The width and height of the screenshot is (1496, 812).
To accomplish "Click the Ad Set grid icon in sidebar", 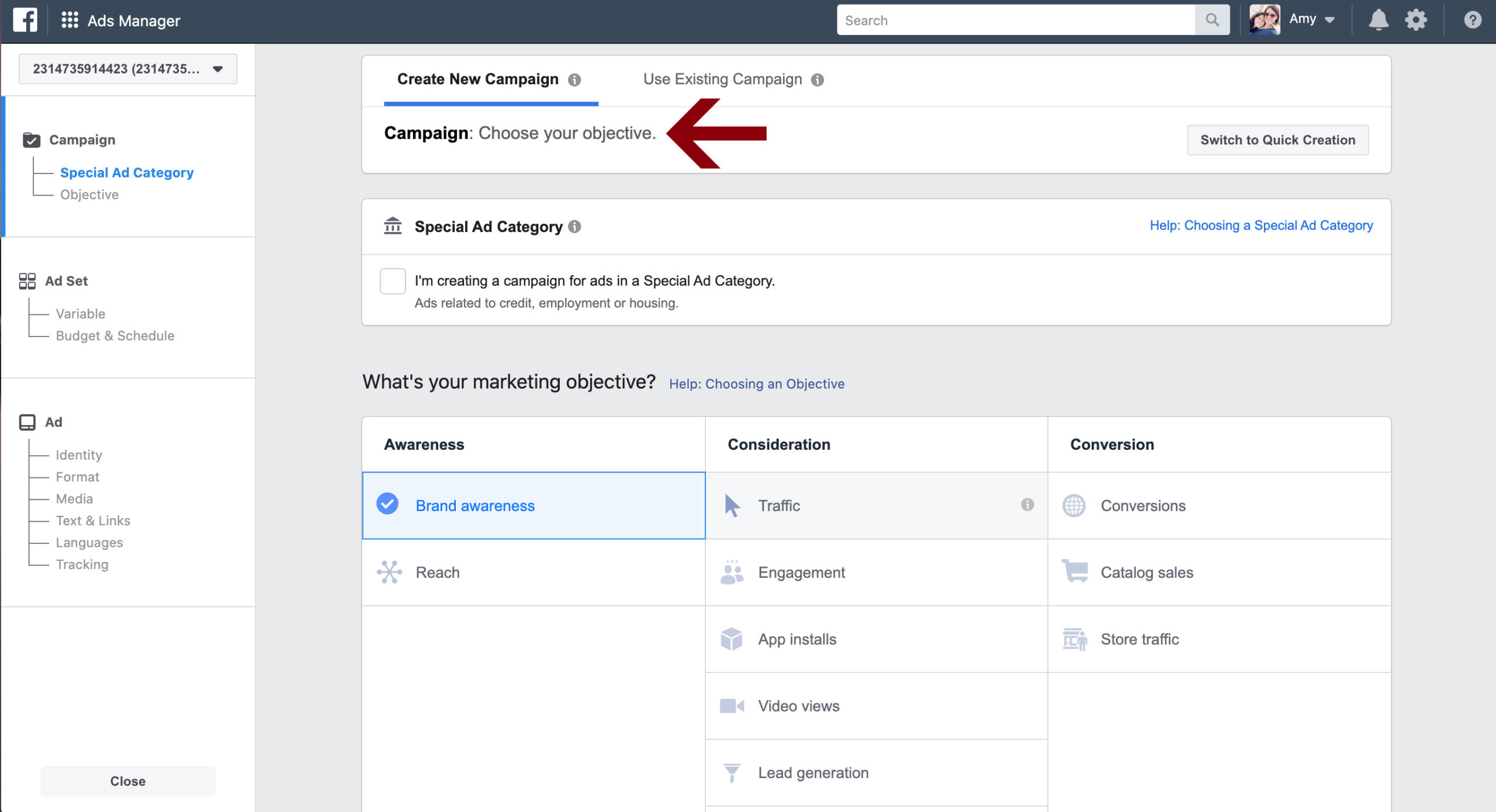I will 27,281.
